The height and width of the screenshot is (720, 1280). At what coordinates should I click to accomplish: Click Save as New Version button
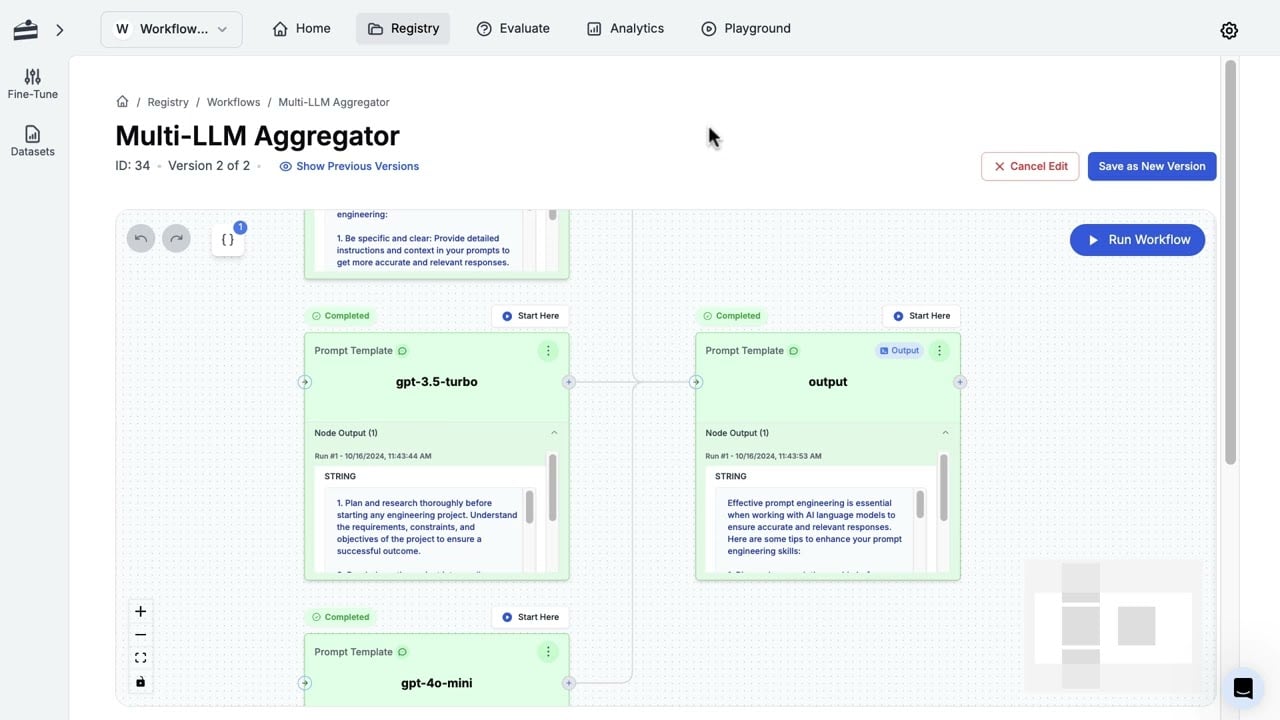tap(1152, 166)
